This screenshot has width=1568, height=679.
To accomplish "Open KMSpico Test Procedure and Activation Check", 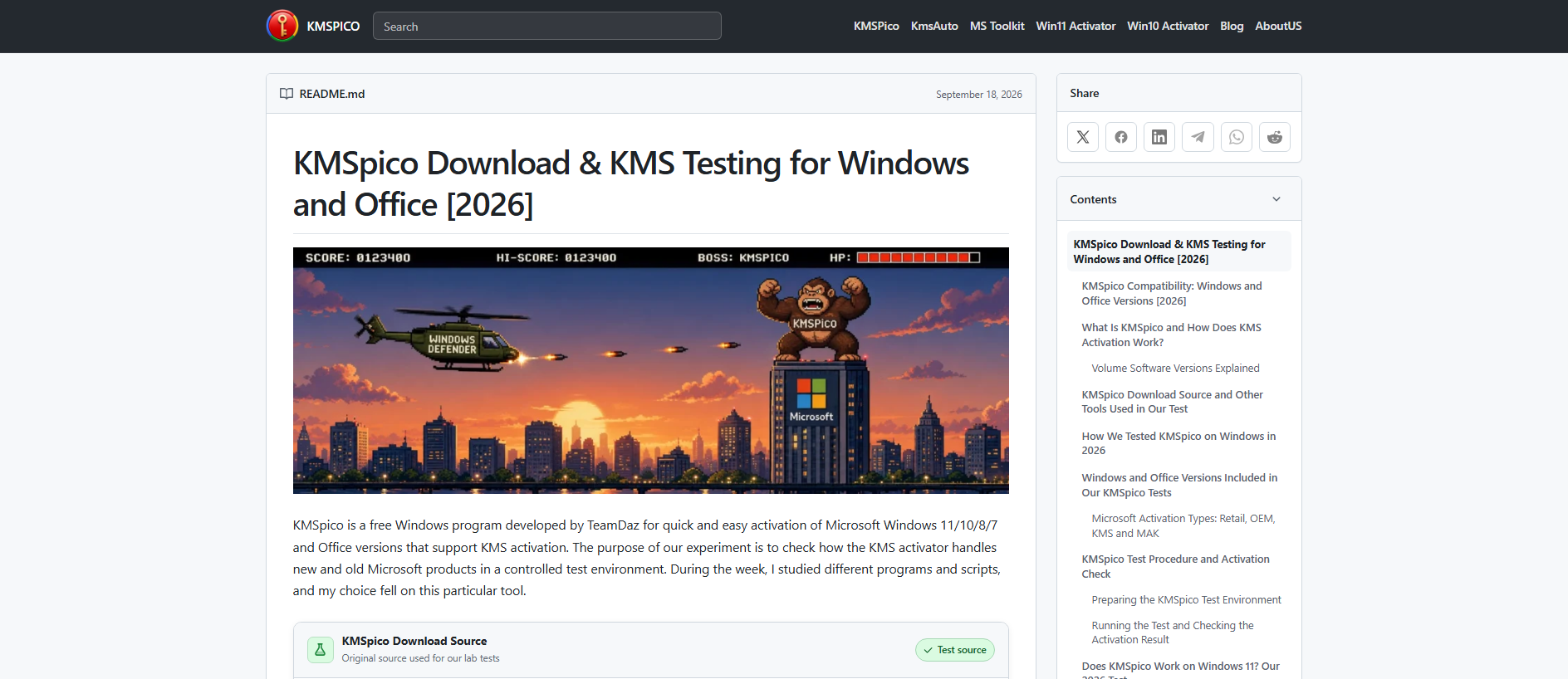I will [1175, 566].
